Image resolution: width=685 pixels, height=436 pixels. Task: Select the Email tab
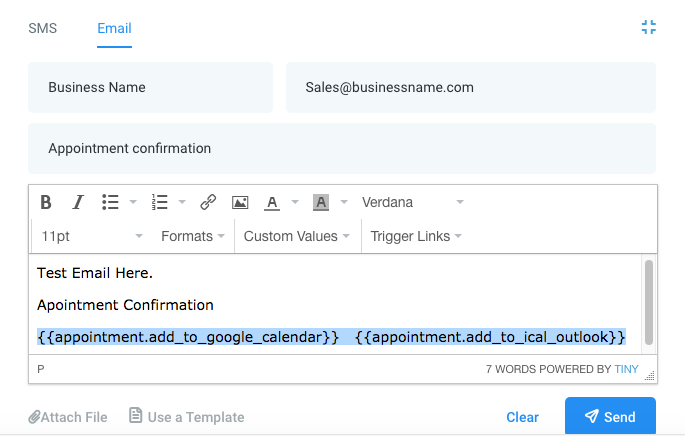pyautogui.click(x=114, y=28)
